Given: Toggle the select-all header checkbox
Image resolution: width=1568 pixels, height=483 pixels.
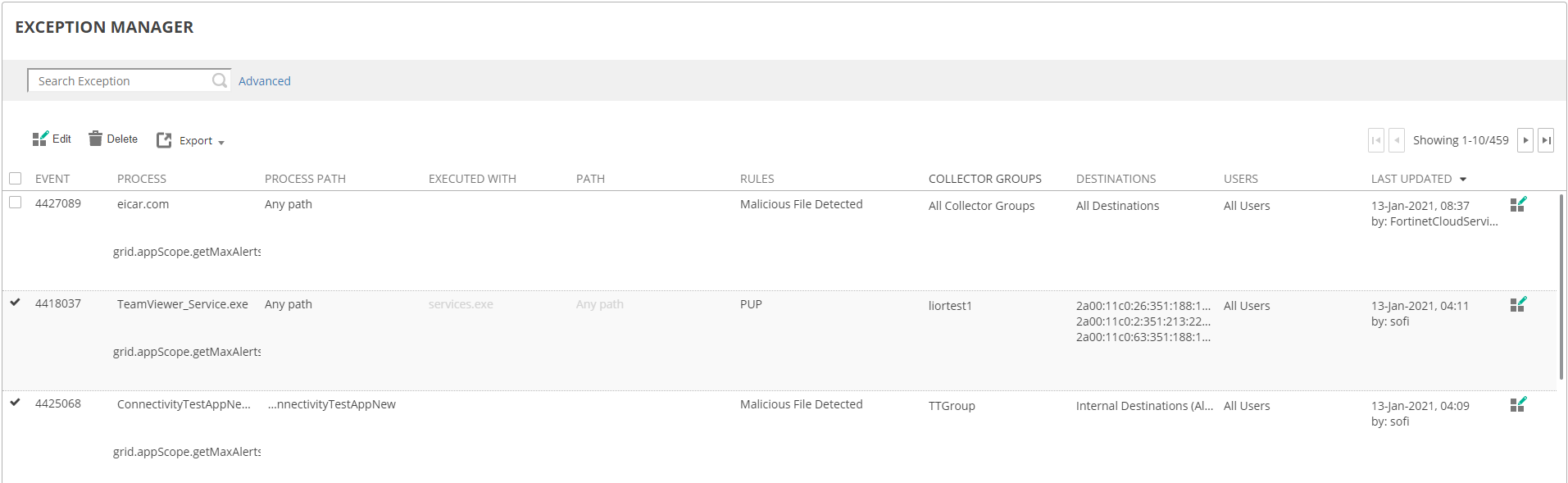Looking at the screenshot, I should (16, 178).
